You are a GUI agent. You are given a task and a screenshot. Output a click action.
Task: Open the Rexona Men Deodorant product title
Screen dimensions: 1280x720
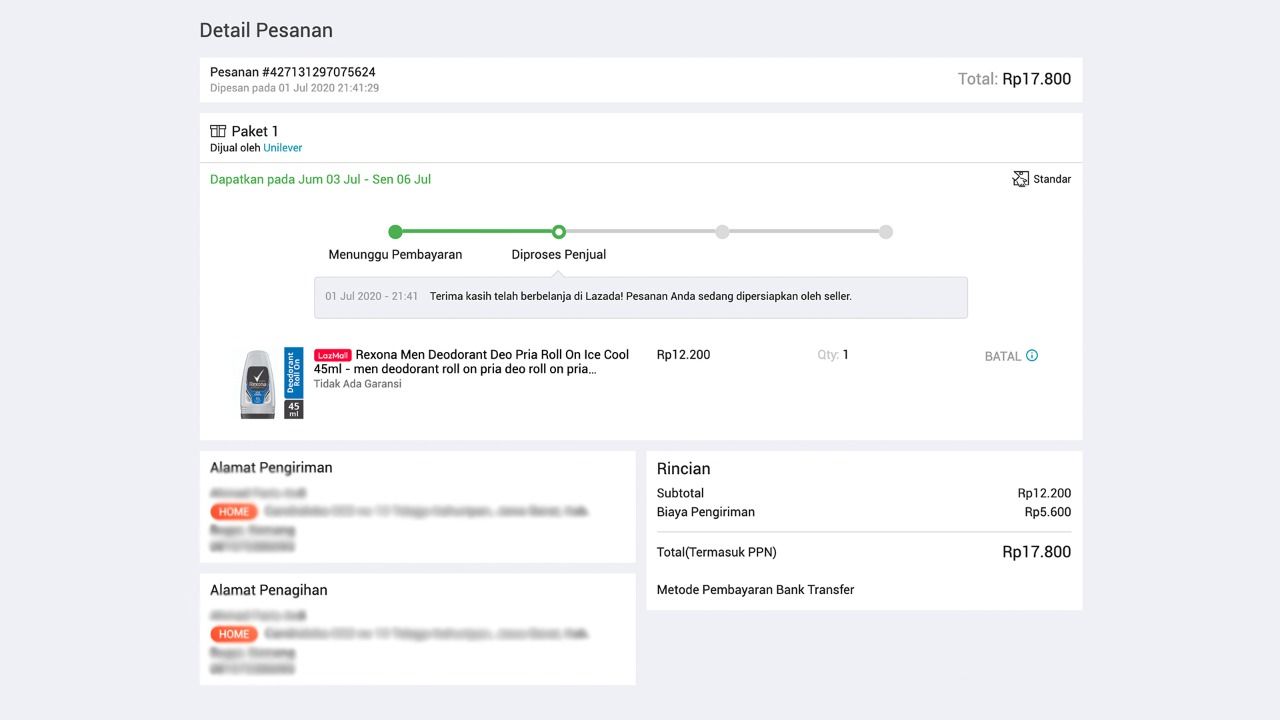click(472, 362)
